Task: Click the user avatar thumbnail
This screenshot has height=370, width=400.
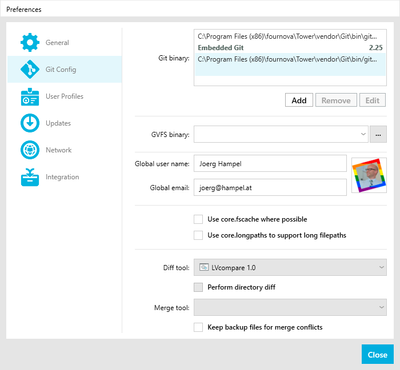Action: [369, 175]
